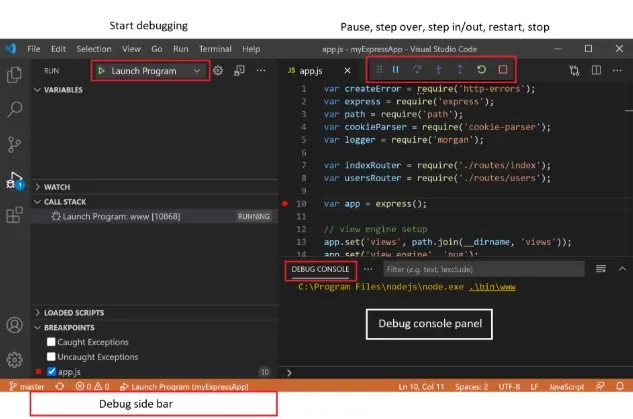The width and height of the screenshot is (633, 419).
Task: Select Launch Program: www call stack row
Action: tap(155, 216)
